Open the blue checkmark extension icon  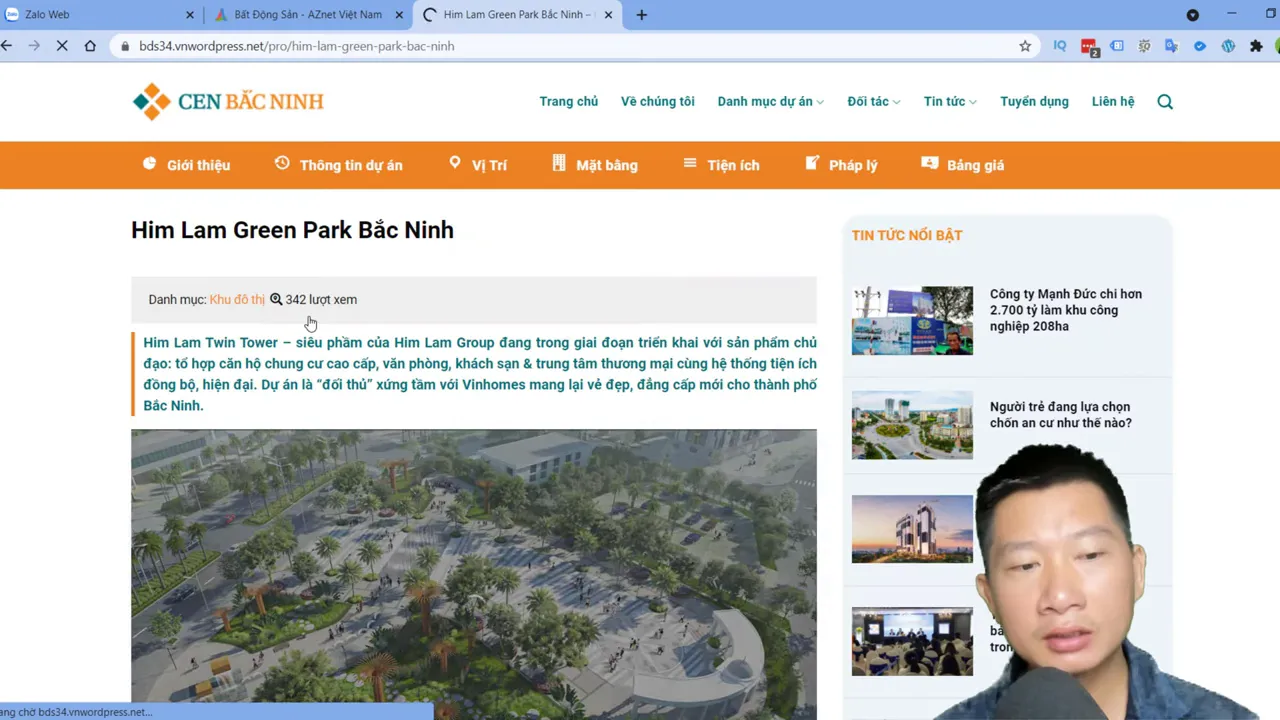click(x=1200, y=46)
